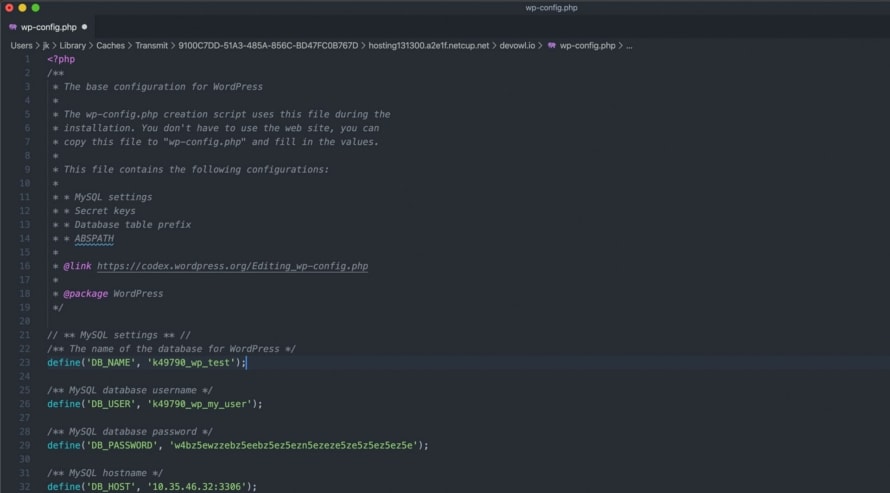
Task: Select the wp-config.php editor tab
Action: pos(48,27)
